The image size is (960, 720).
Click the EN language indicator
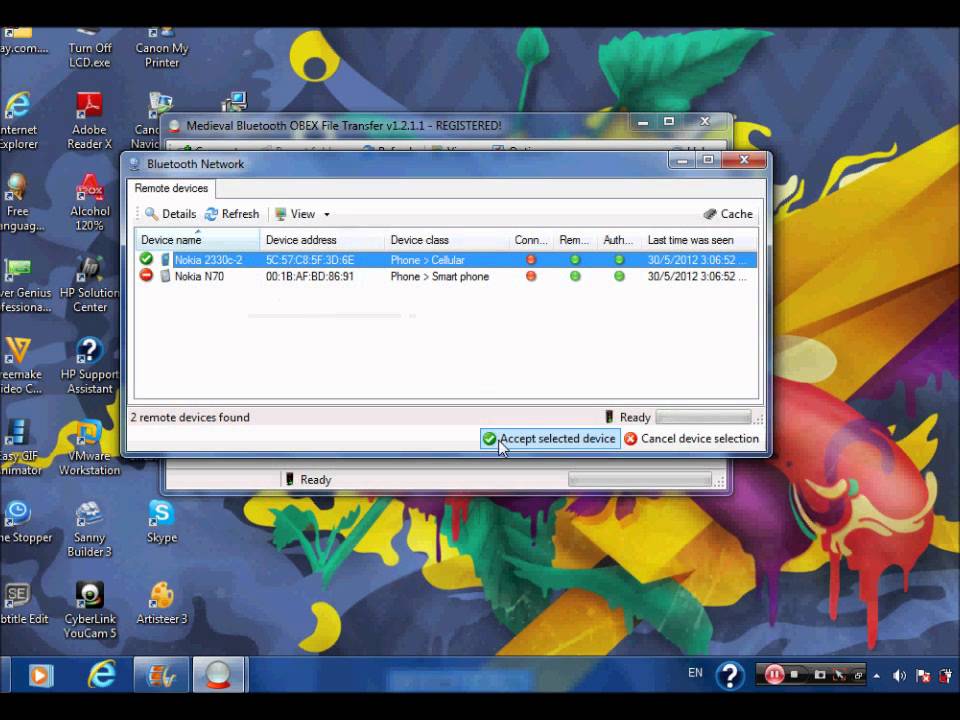click(695, 673)
